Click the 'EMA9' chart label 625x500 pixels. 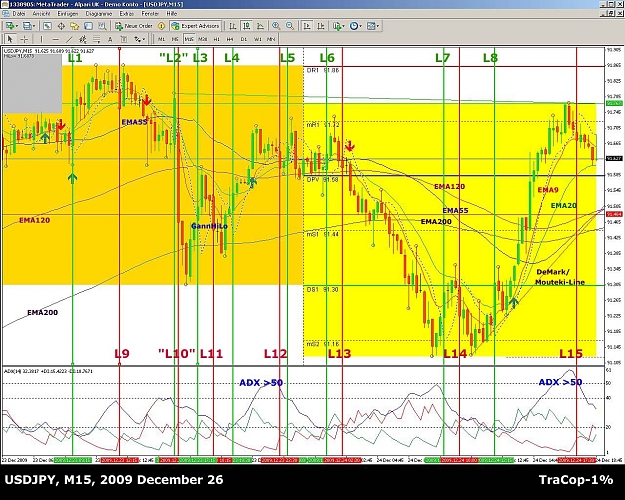click(x=548, y=190)
